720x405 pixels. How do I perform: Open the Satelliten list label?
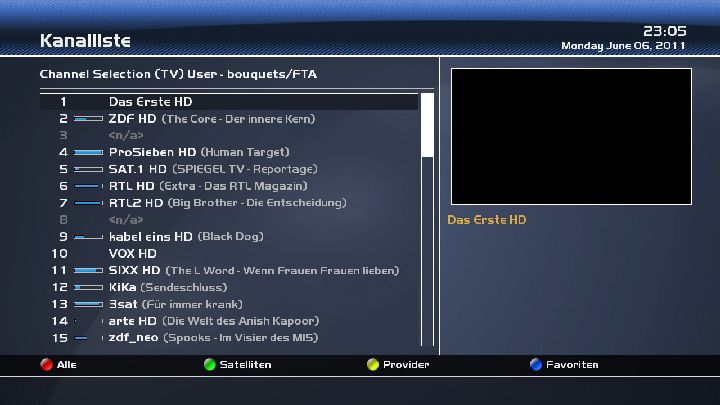(x=245, y=365)
